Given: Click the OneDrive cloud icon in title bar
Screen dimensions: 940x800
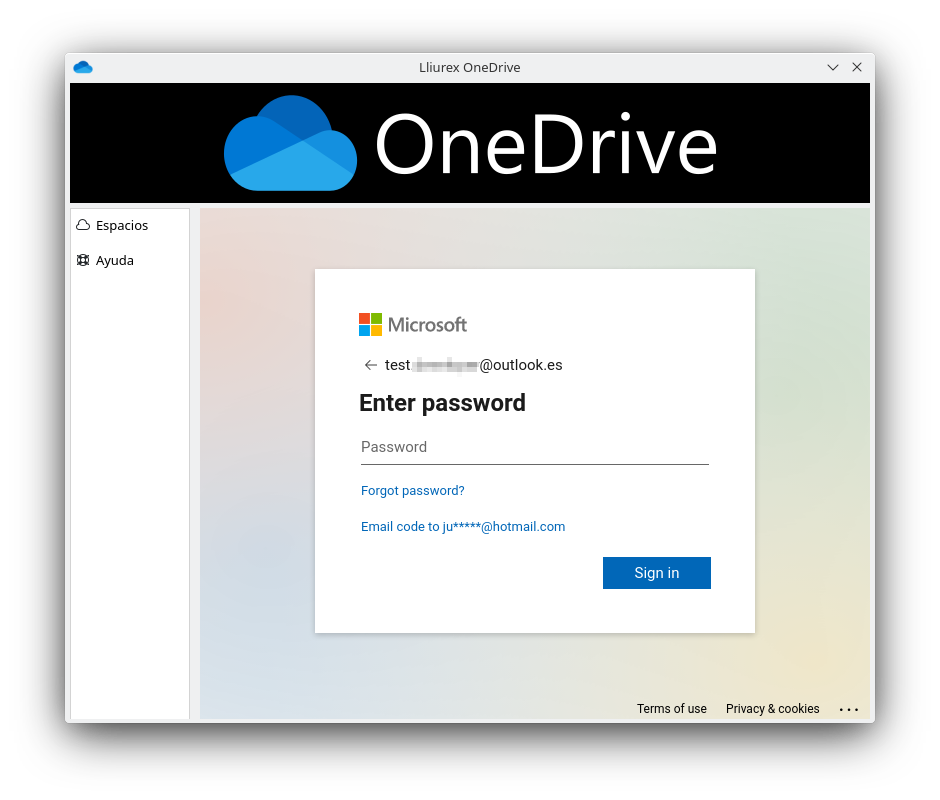Looking at the screenshot, I should click(x=83, y=67).
